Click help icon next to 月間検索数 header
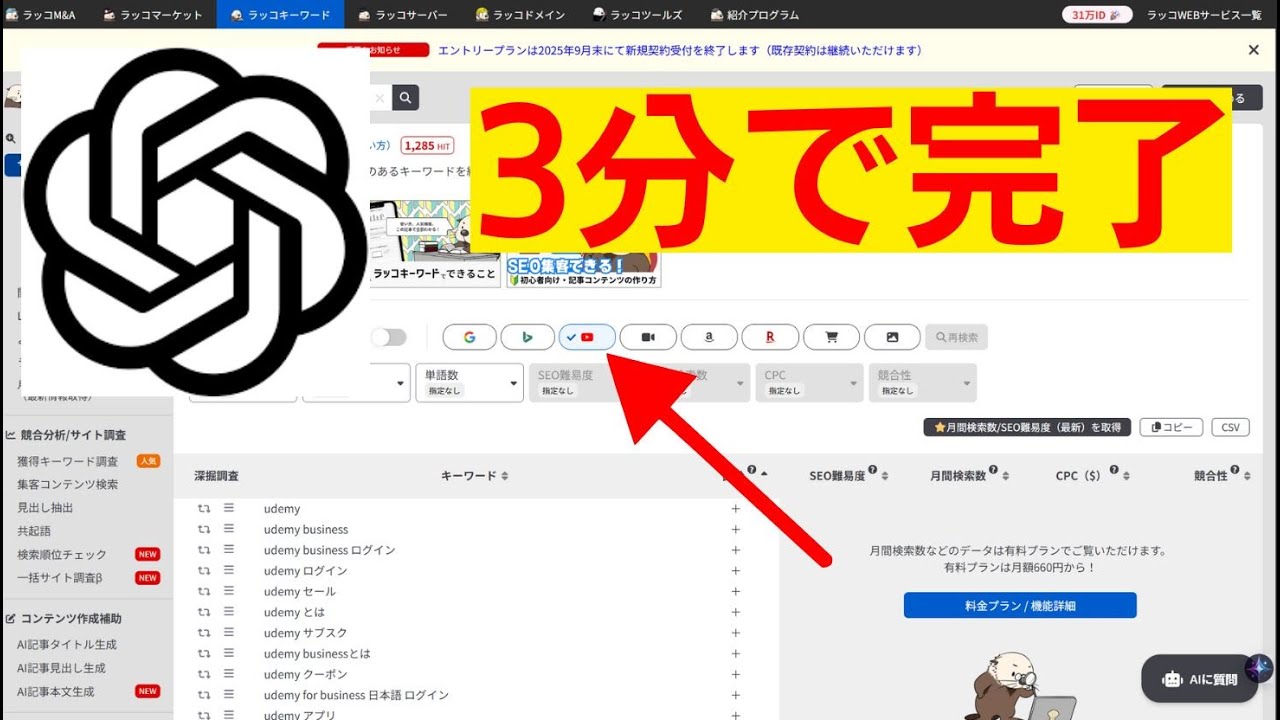This screenshot has width=1280, height=720. pyautogui.click(x=993, y=470)
